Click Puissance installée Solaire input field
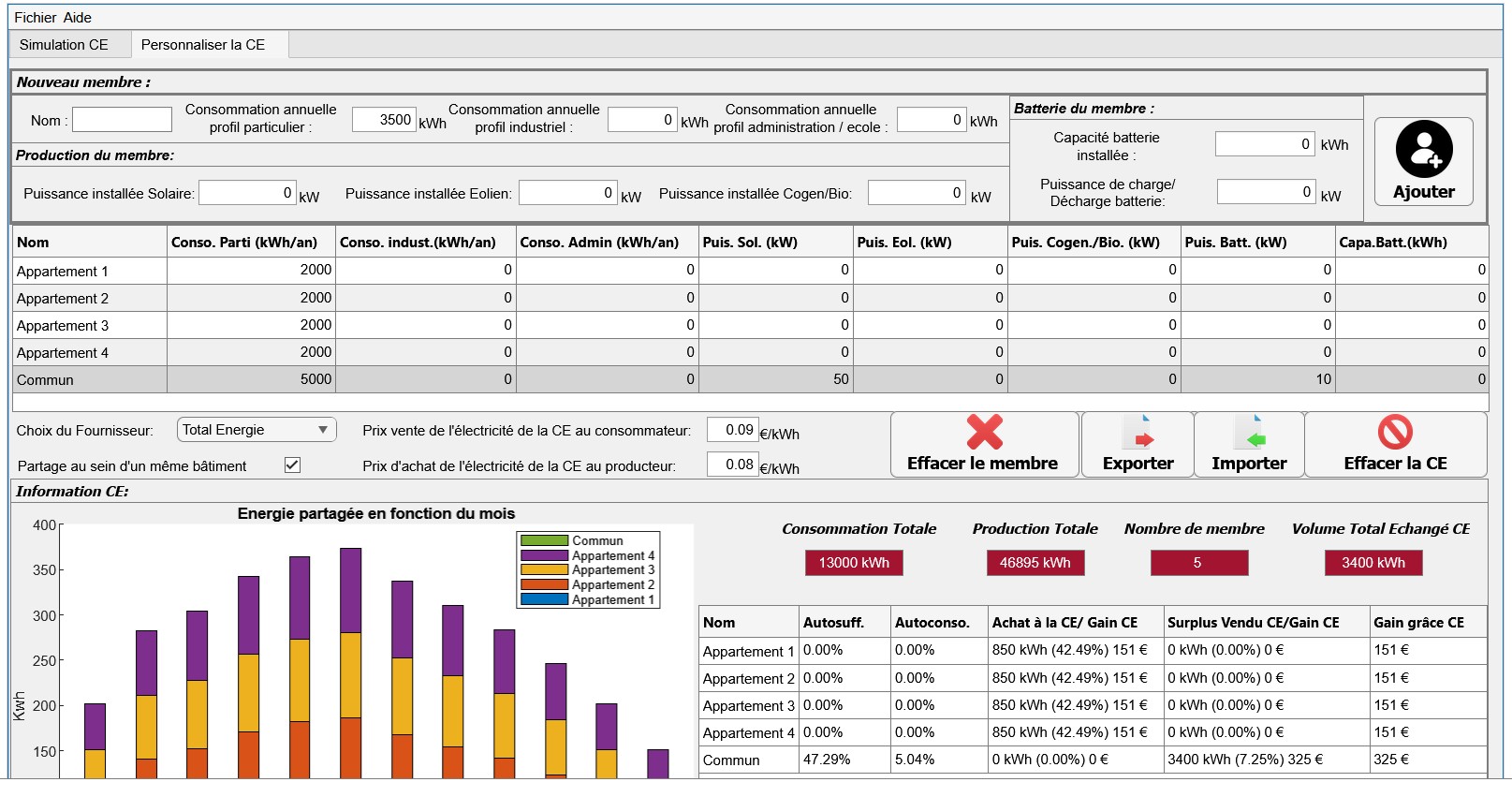This screenshot has height=797, width=1512. point(247,192)
